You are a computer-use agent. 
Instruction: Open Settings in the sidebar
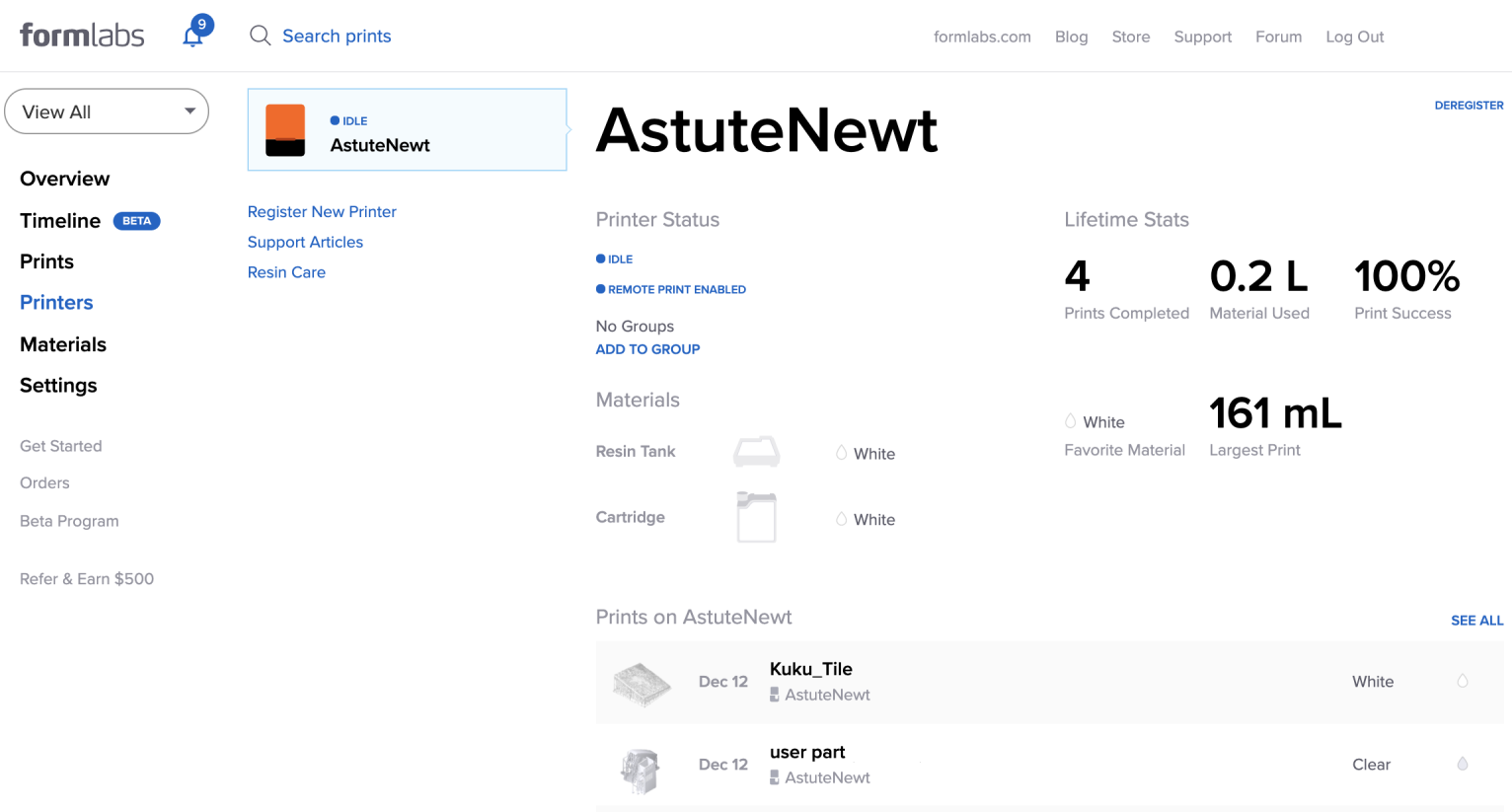pyautogui.click(x=58, y=386)
